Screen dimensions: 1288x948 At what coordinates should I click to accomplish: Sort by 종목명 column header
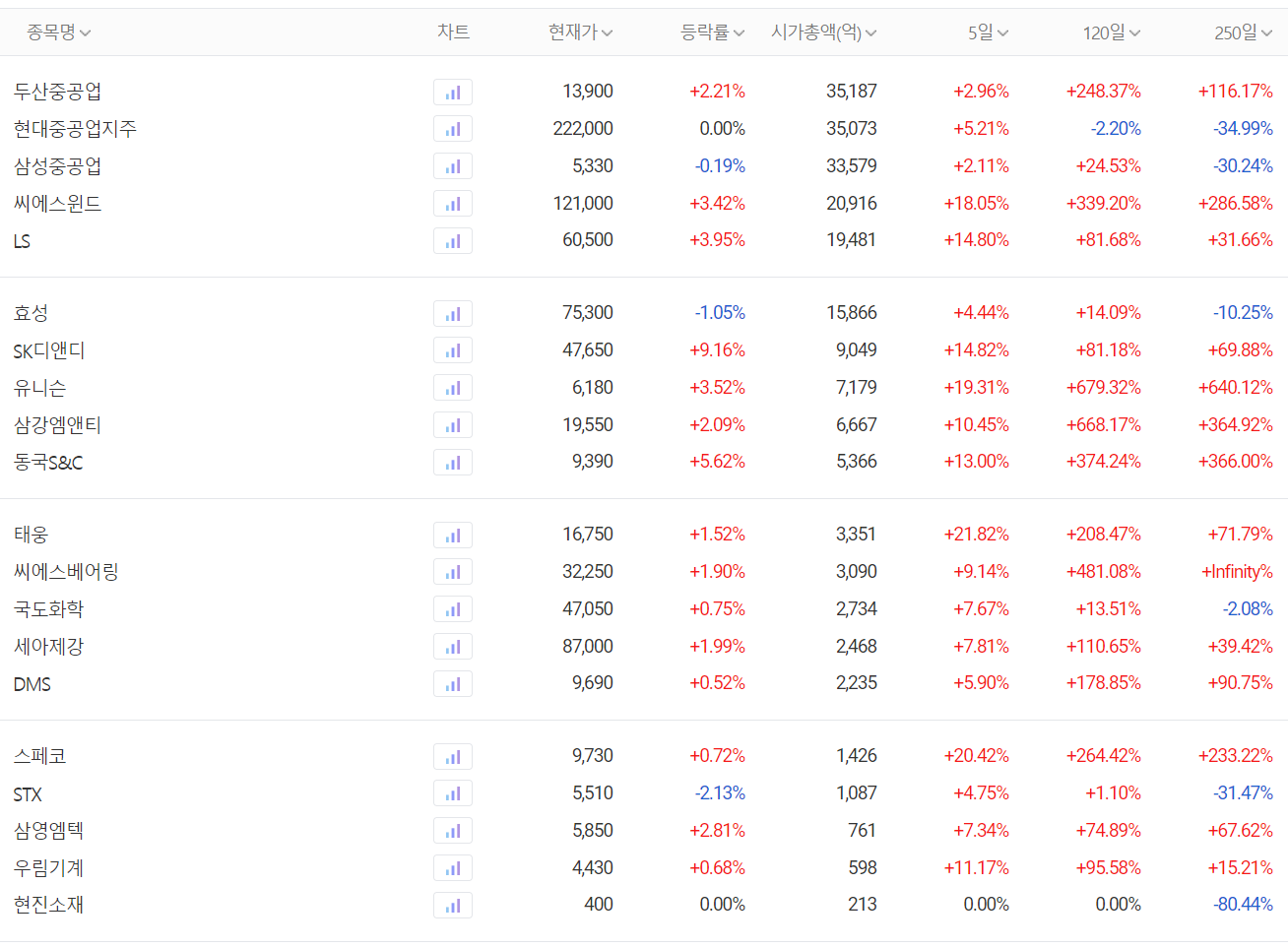coord(59,32)
